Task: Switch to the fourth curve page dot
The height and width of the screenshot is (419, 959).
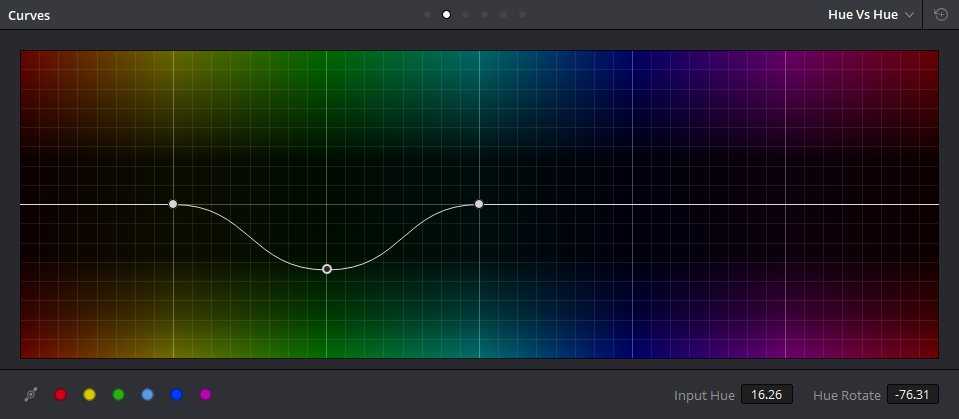Action: 484,15
